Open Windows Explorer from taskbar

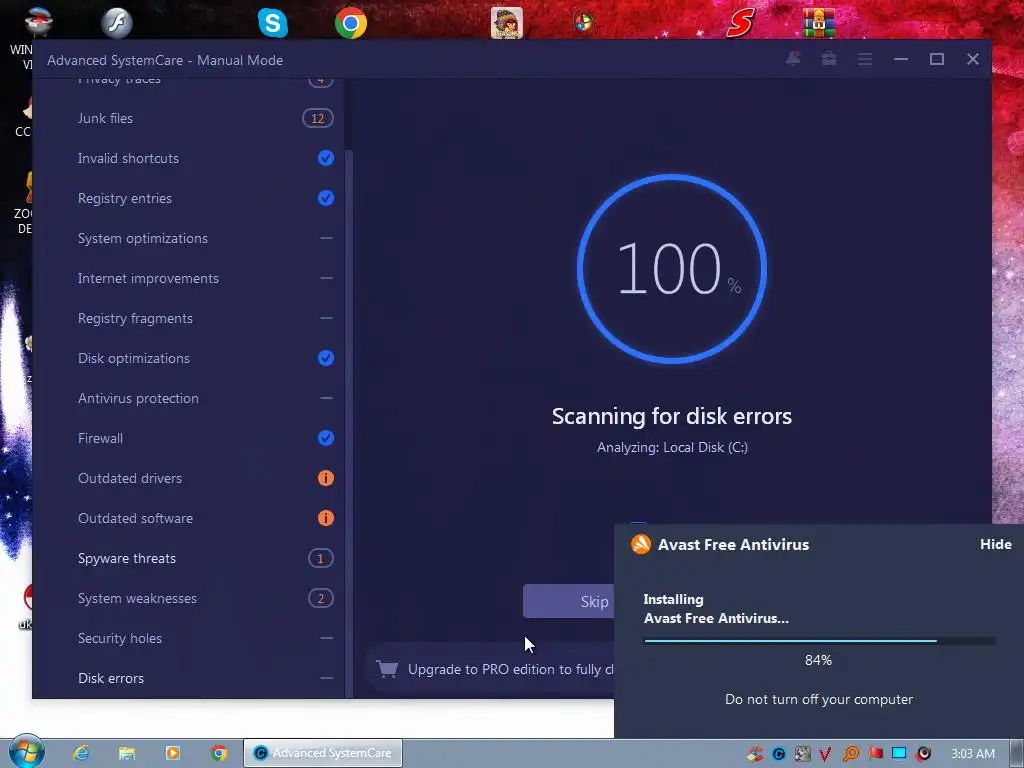tap(127, 753)
